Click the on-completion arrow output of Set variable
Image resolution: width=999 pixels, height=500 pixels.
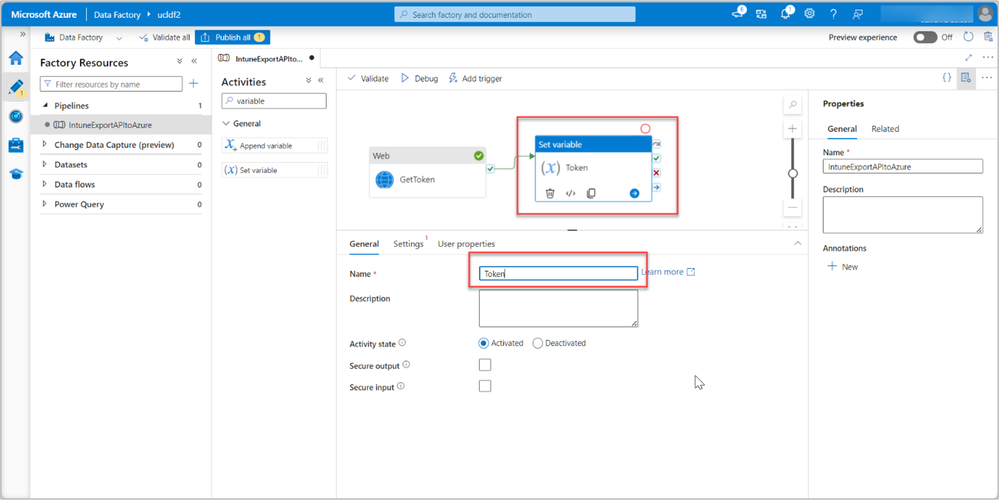(x=656, y=187)
